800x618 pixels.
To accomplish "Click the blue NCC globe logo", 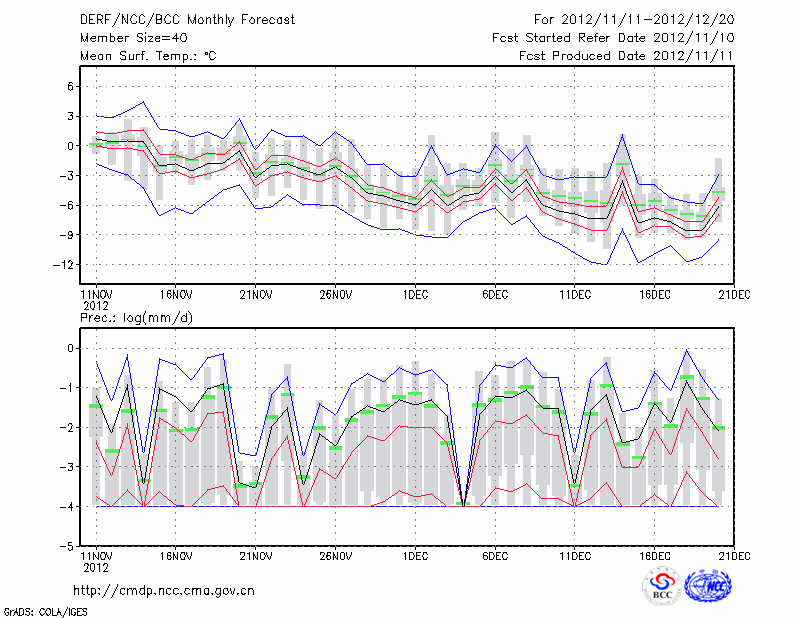I will (709, 586).
